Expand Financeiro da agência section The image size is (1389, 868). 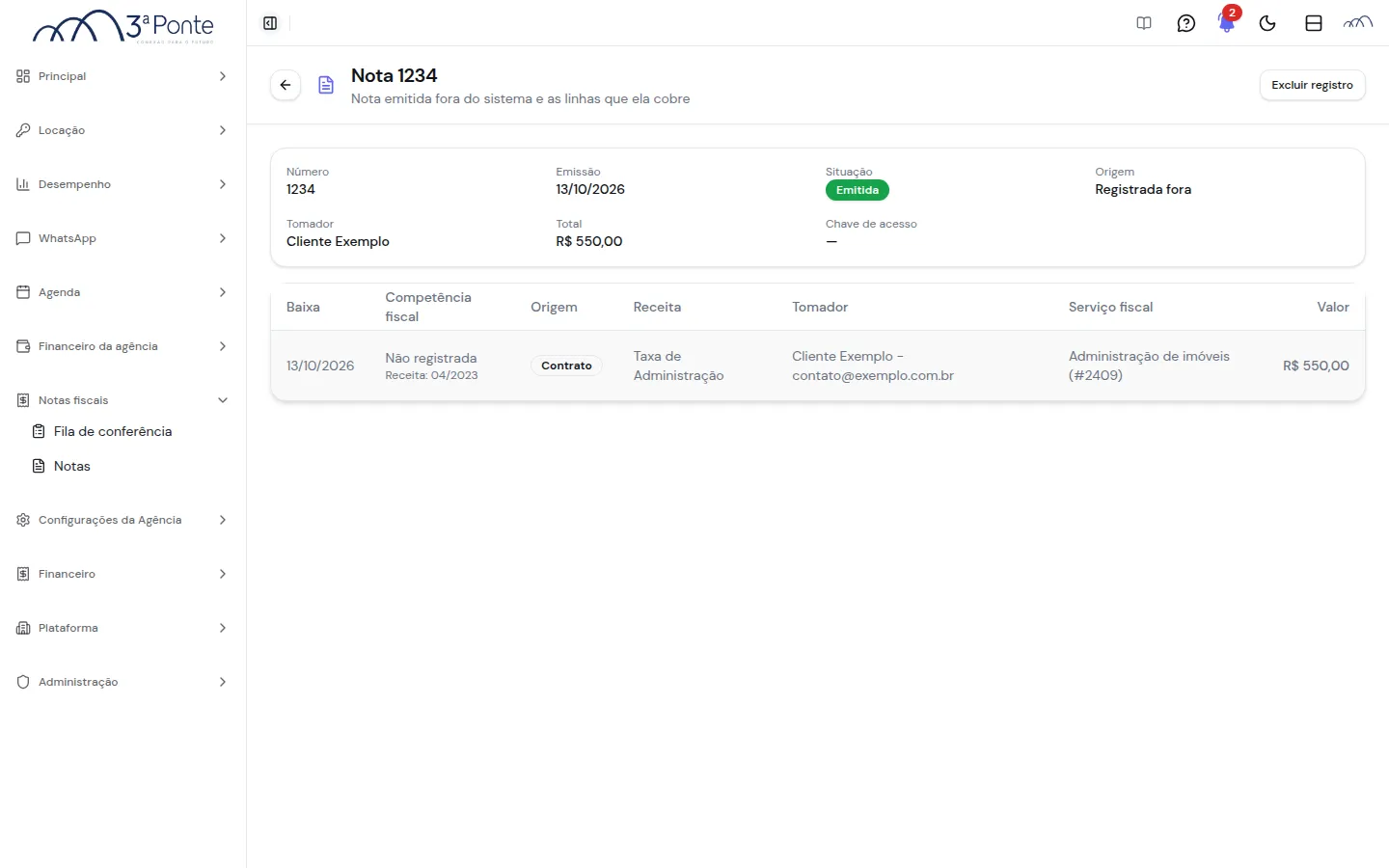(123, 346)
